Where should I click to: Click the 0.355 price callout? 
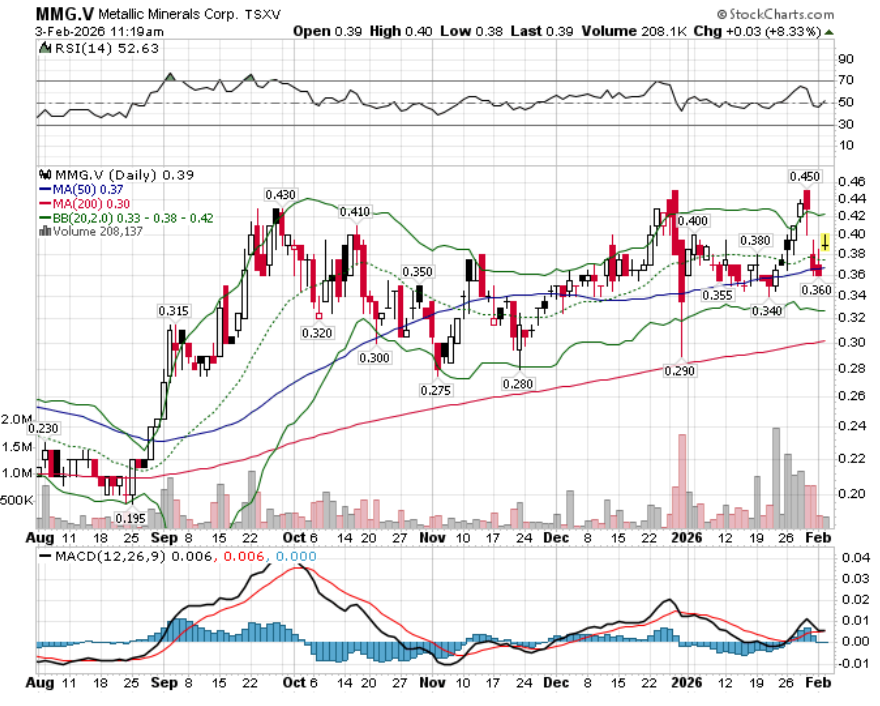[x=717, y=295]
